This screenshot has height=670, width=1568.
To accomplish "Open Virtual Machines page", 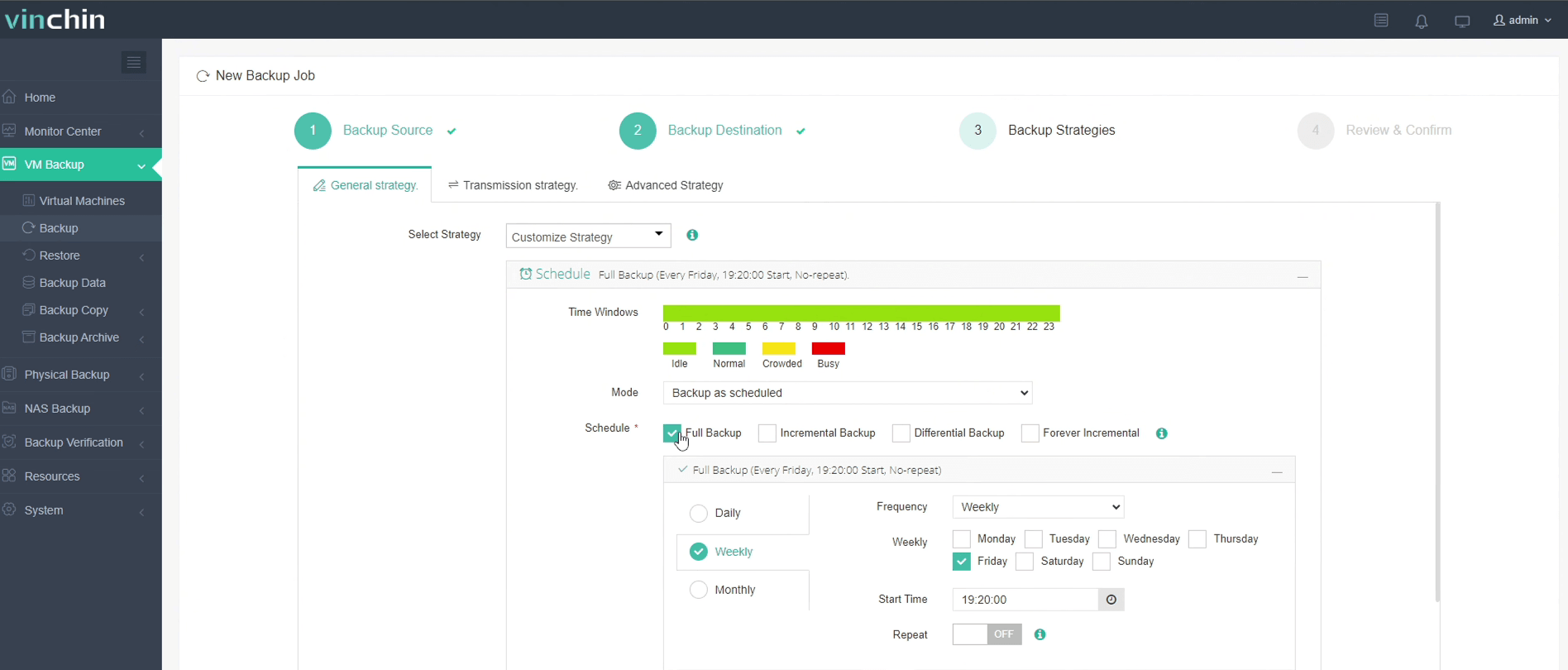I will click(81, 200).
